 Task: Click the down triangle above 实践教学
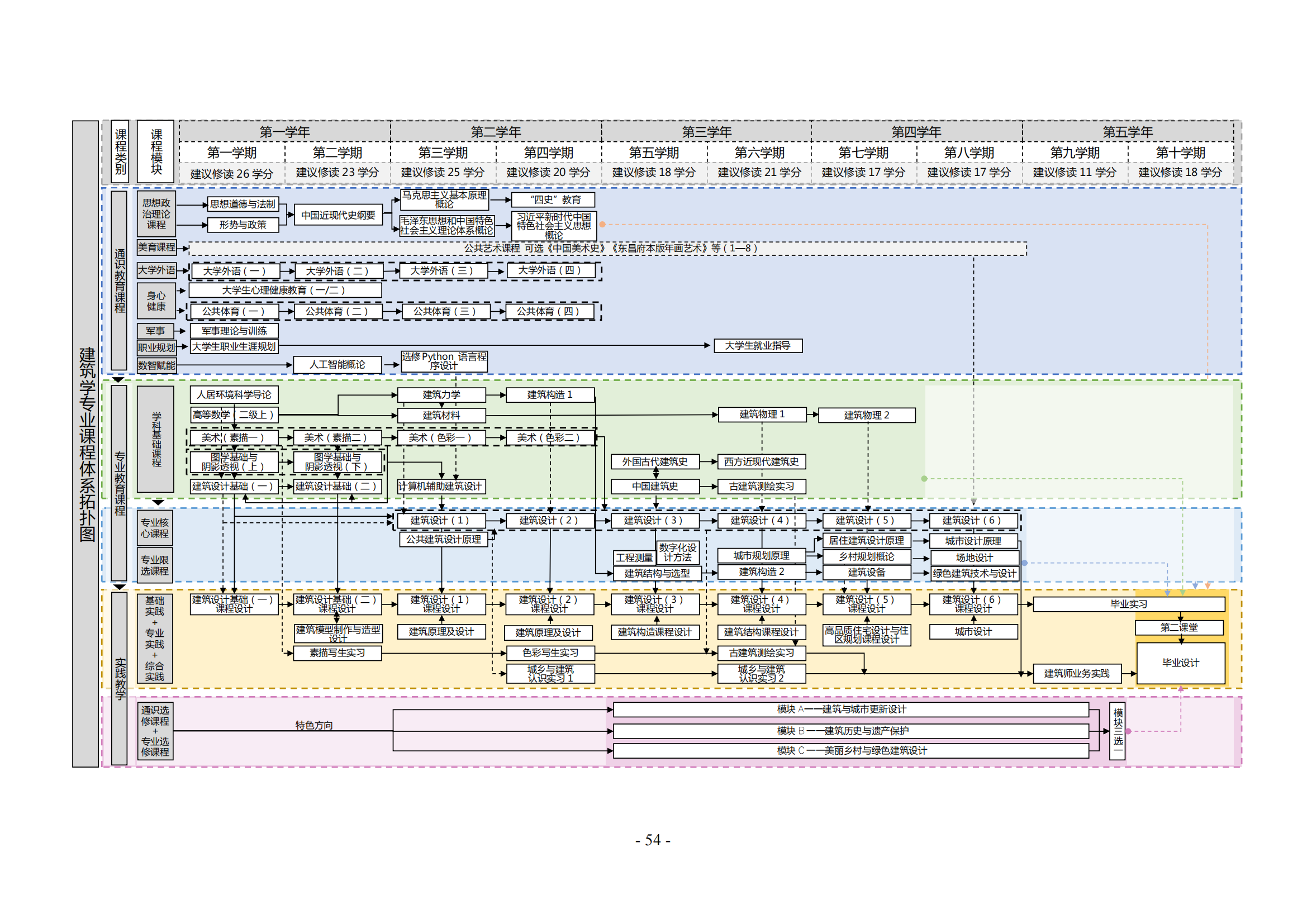pyautogui.click(x=118, y=587)
